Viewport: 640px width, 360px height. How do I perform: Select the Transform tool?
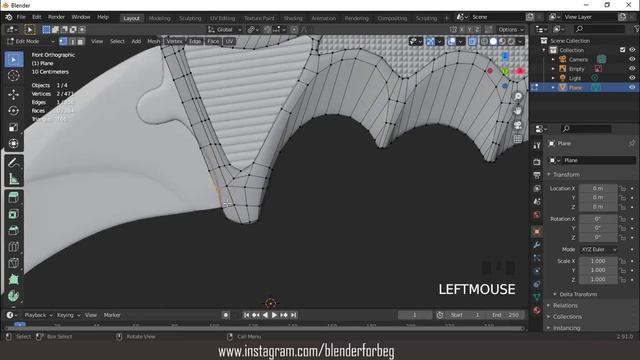(x=13, y=143)
